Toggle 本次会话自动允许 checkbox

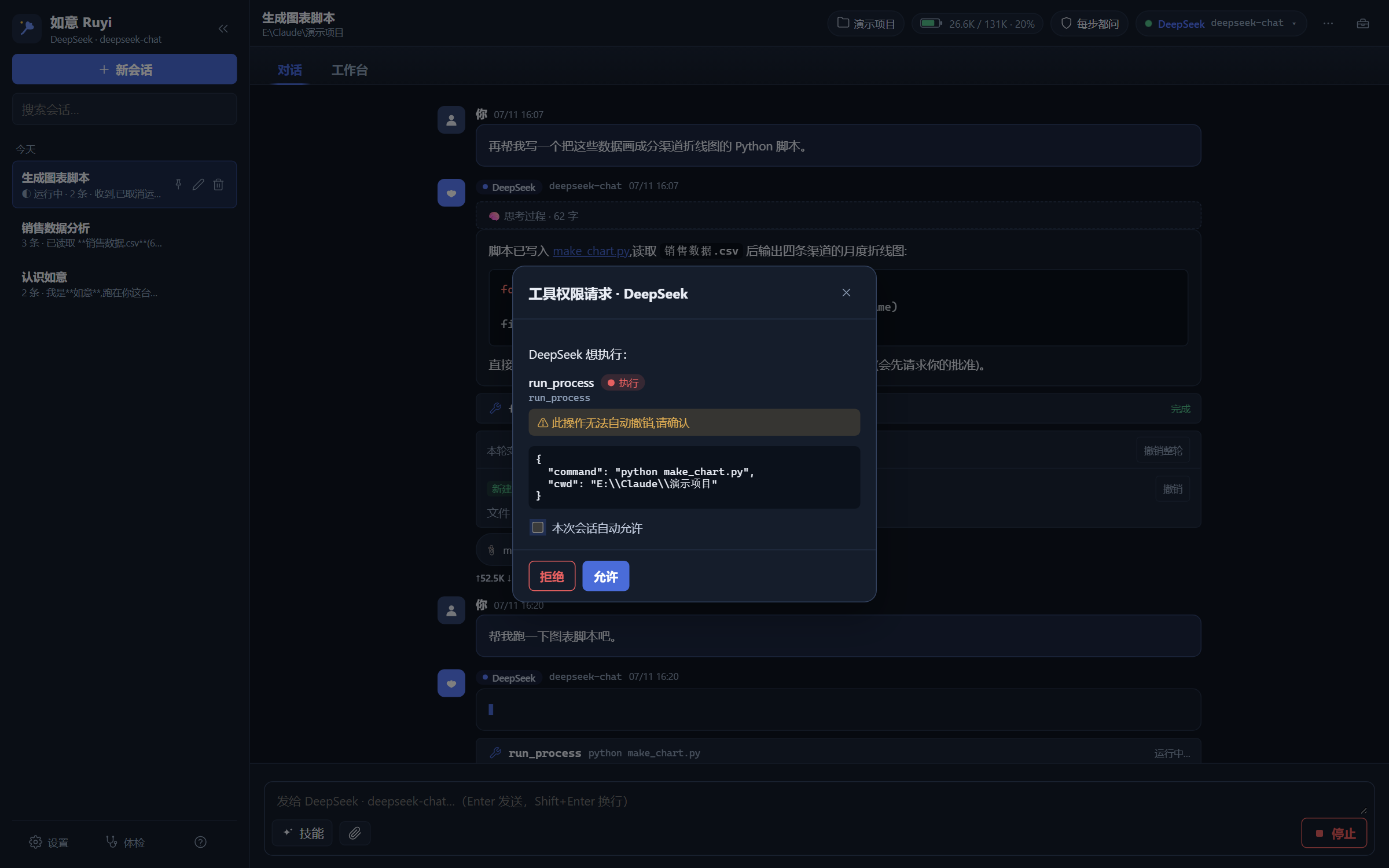[538, 528]
